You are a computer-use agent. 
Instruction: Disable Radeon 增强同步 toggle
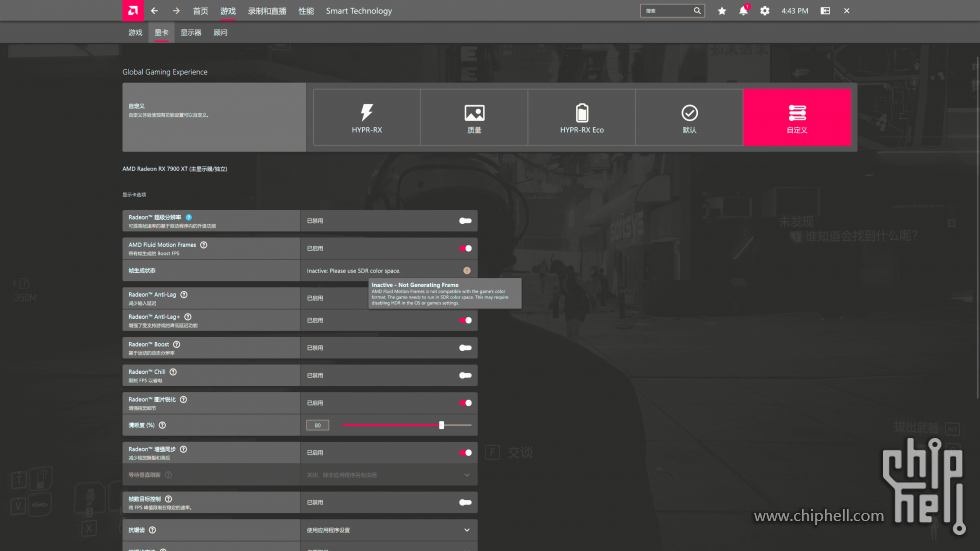tap(465, 452)
